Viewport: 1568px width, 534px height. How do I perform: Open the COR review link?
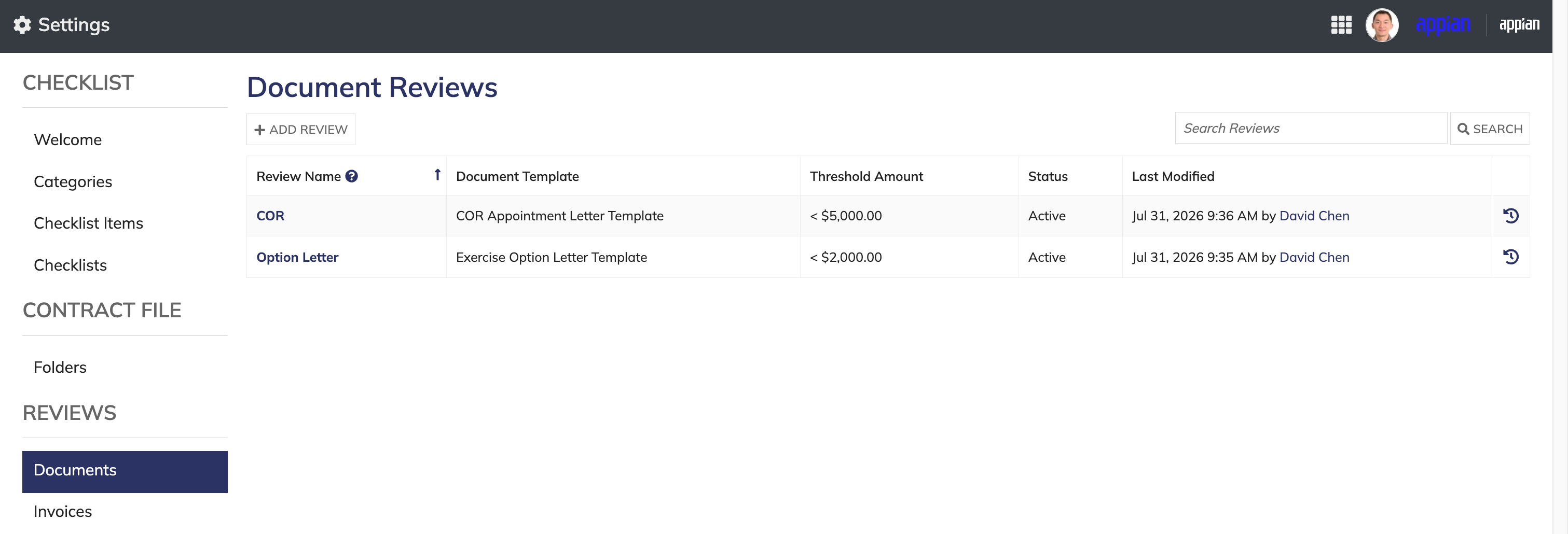[x=270, y=216]
